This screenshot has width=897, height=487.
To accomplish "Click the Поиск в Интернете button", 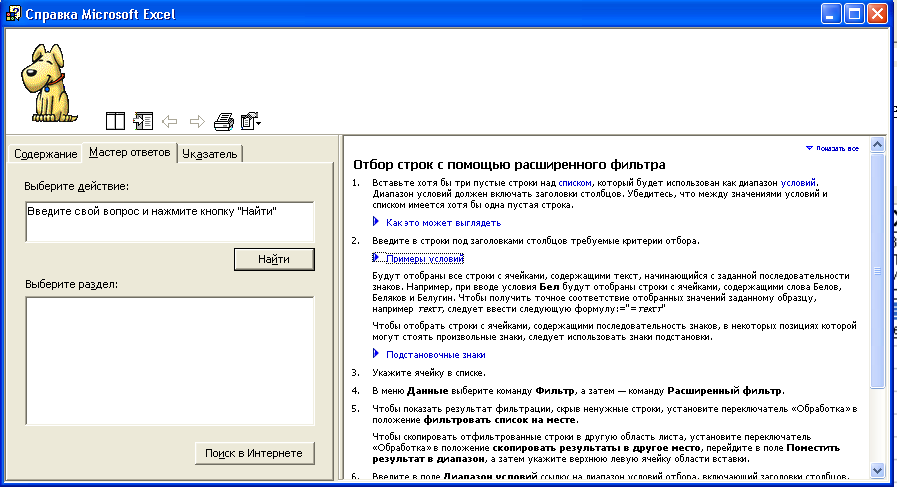I will pyautogui.click(x=254, y=453).
